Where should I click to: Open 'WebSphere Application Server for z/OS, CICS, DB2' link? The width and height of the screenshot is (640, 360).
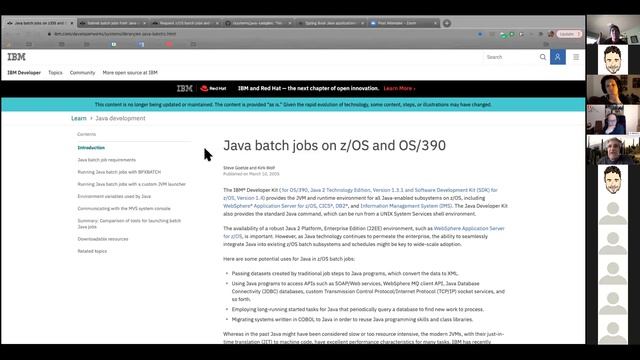point(286,206)
